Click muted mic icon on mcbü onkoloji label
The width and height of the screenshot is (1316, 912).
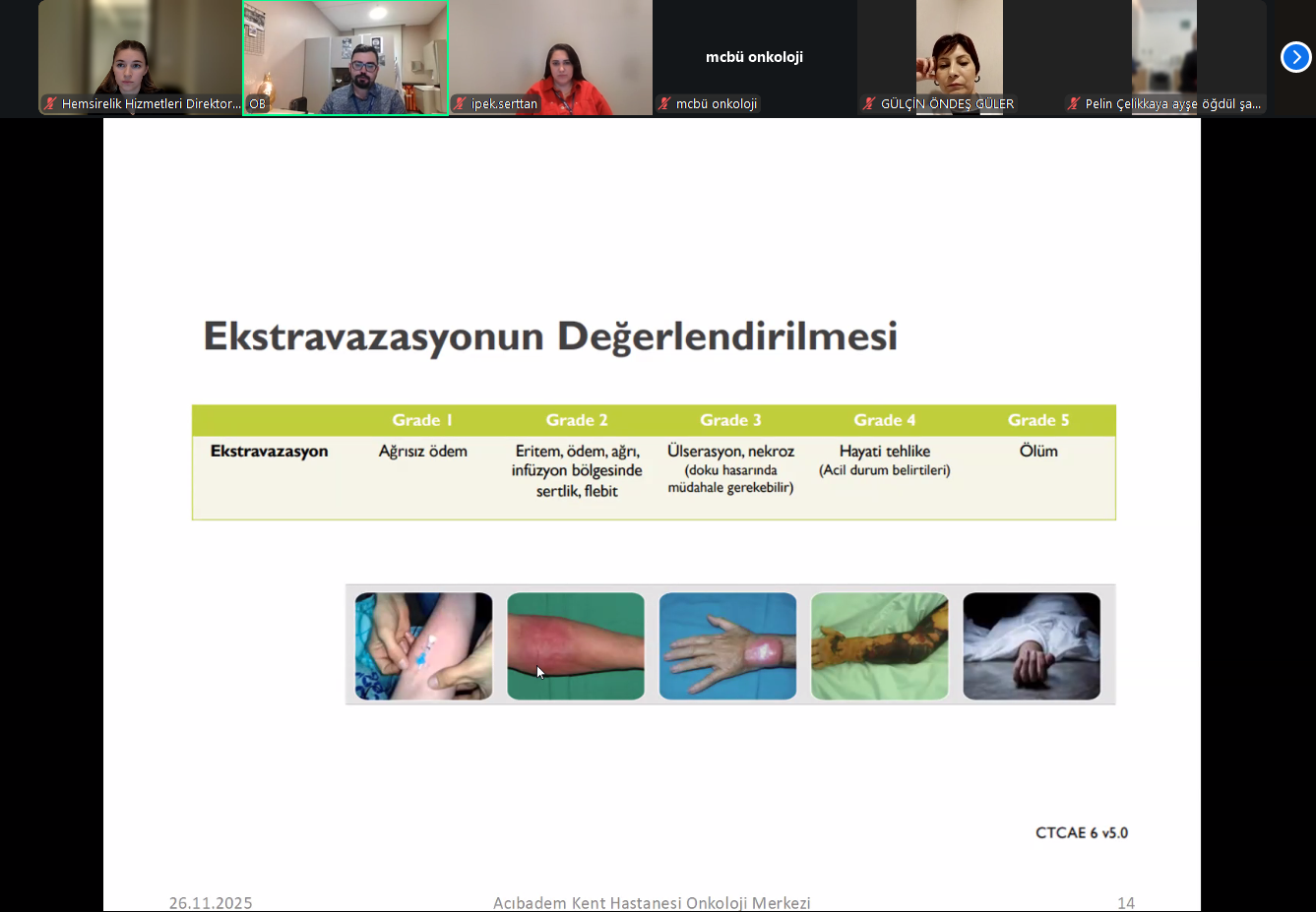[x=665, y=103]
